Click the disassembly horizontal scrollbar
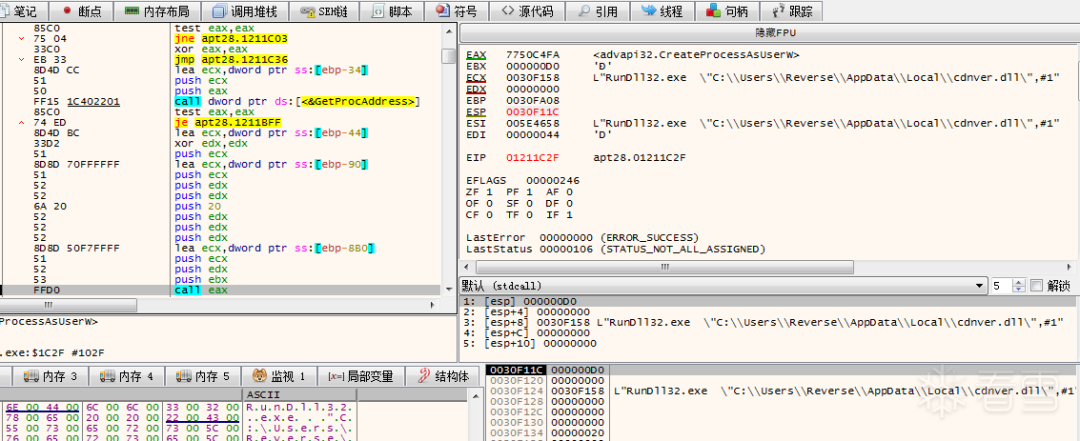1080x441 pixels. tap(220, 305)
